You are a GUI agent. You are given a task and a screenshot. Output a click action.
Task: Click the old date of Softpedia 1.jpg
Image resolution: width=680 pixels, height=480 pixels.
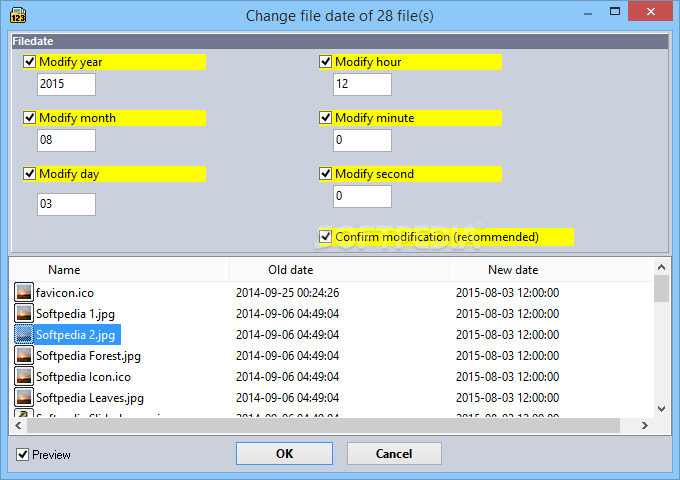coord(288,313)
